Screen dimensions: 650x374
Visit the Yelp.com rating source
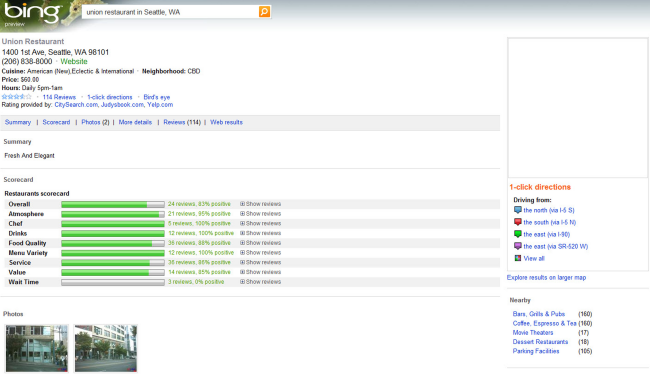[160, 105]
